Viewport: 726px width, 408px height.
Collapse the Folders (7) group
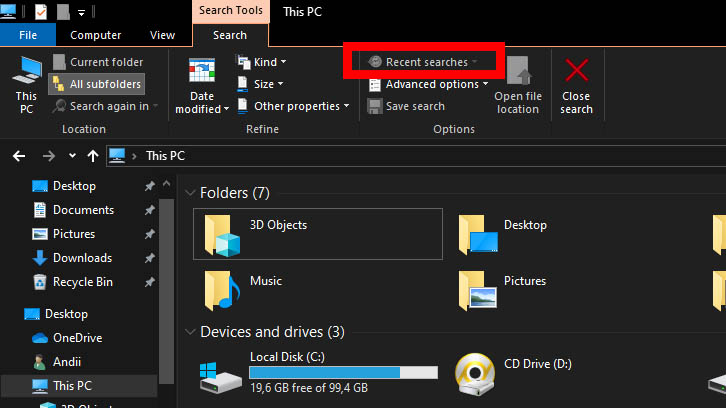(190, 193)
